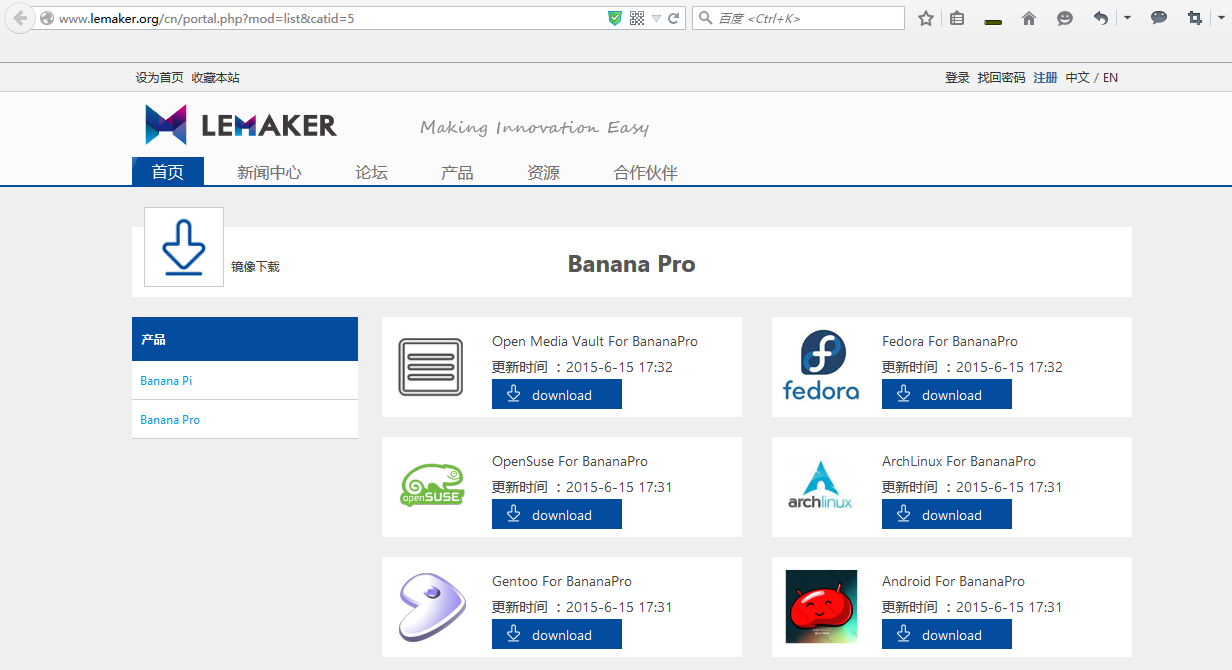Download Open Media Vault For BananaPro
Image resolution: width=1232 pixels, height=670 pixels.
pos(557,394)
